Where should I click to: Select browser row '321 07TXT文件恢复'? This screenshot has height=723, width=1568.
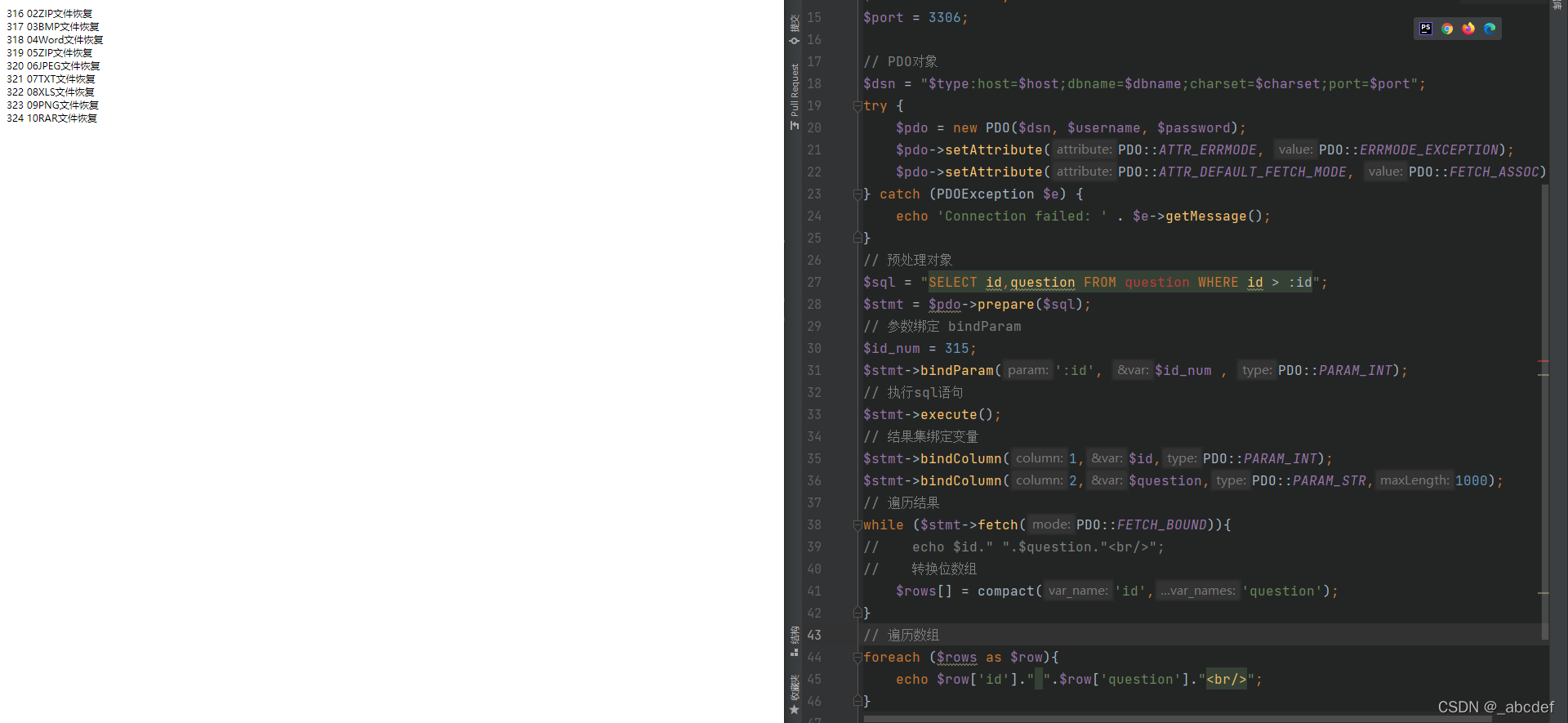pyautogui.click(x=51, y=79)
